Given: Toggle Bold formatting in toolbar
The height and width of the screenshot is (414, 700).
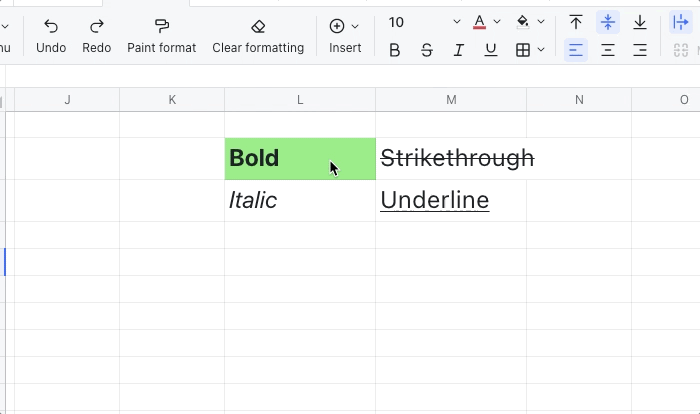Looking at the screenshot, I should [394, 50].
